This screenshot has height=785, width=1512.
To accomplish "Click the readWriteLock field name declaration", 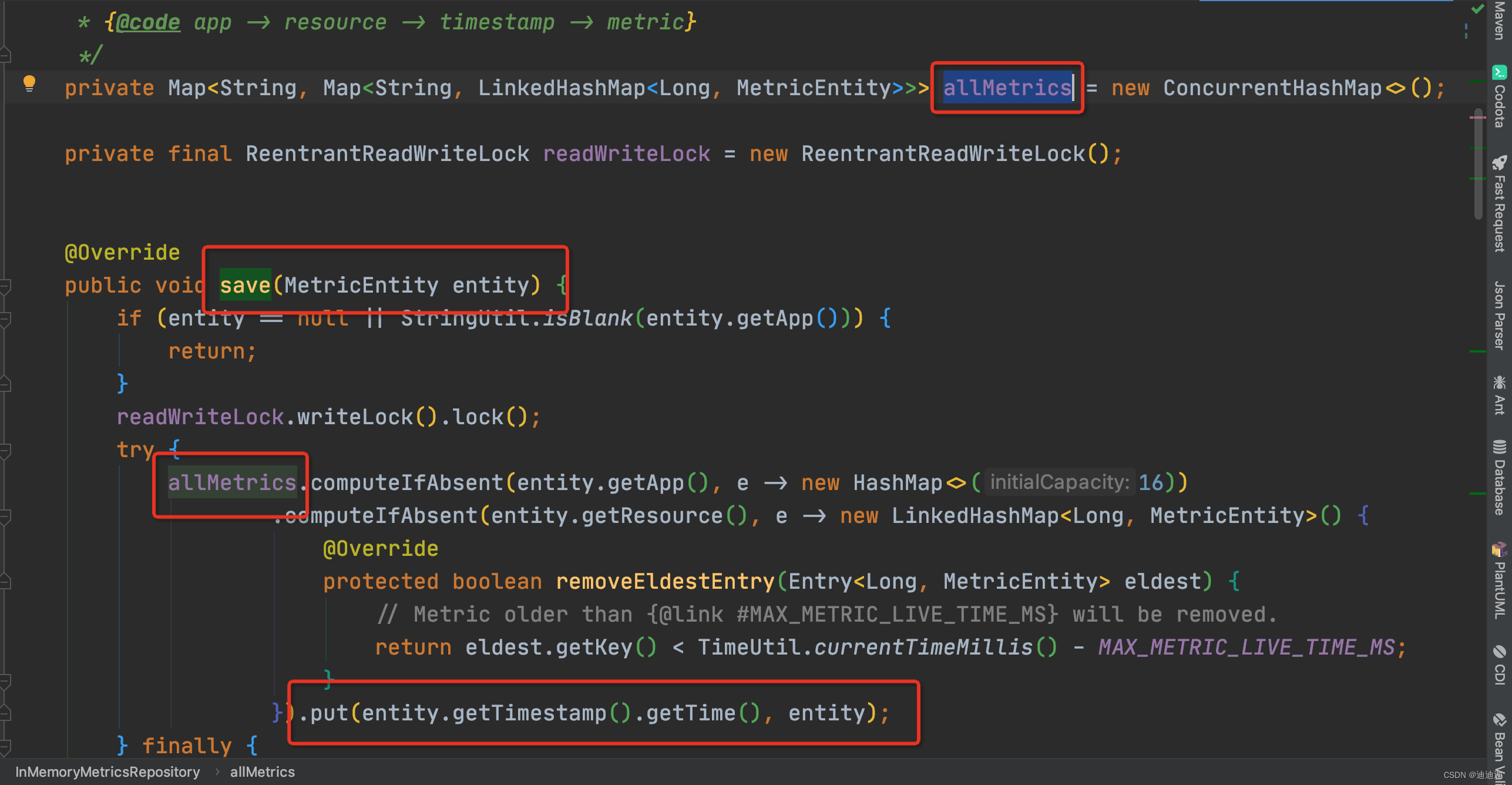I will [626, 154].
